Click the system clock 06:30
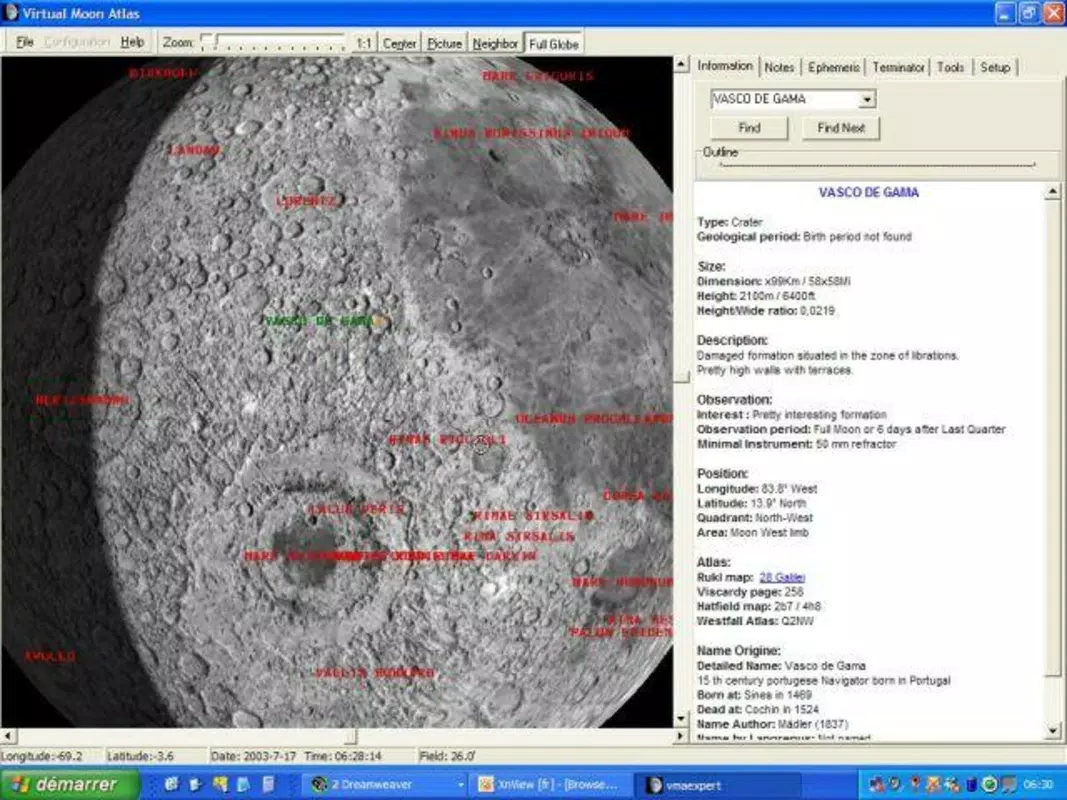This screenshot has width=1067, height=800. point(1037,785)
